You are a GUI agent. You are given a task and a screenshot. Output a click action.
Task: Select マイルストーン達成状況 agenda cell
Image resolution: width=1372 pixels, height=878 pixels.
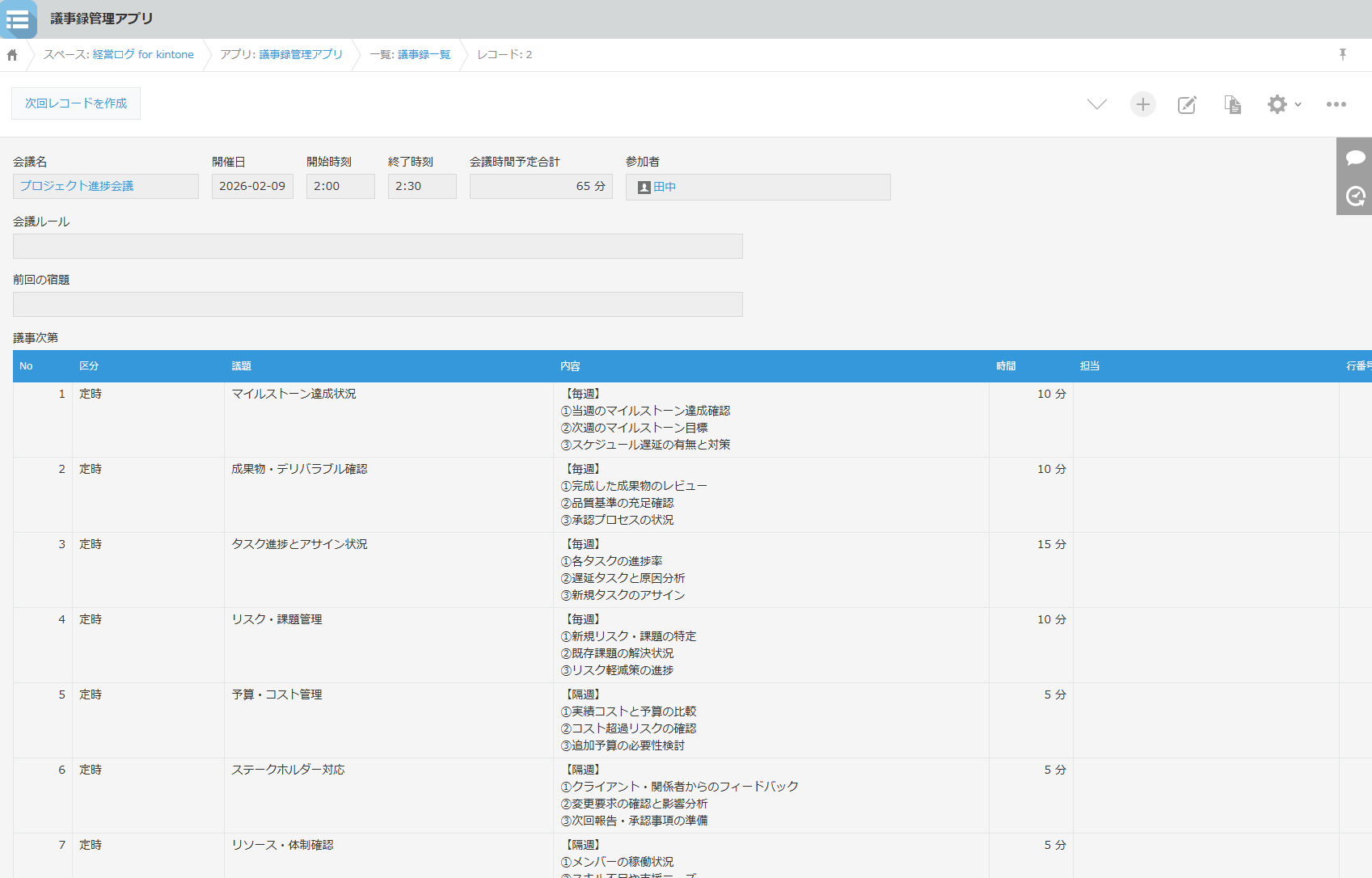pos(389,420)
